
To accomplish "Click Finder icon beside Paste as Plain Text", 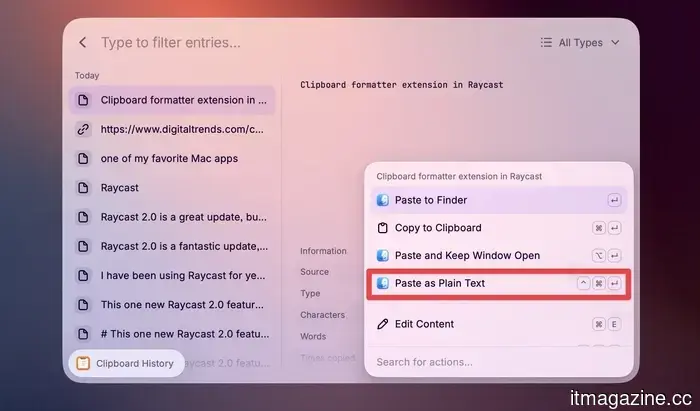I will pos(383,283).
